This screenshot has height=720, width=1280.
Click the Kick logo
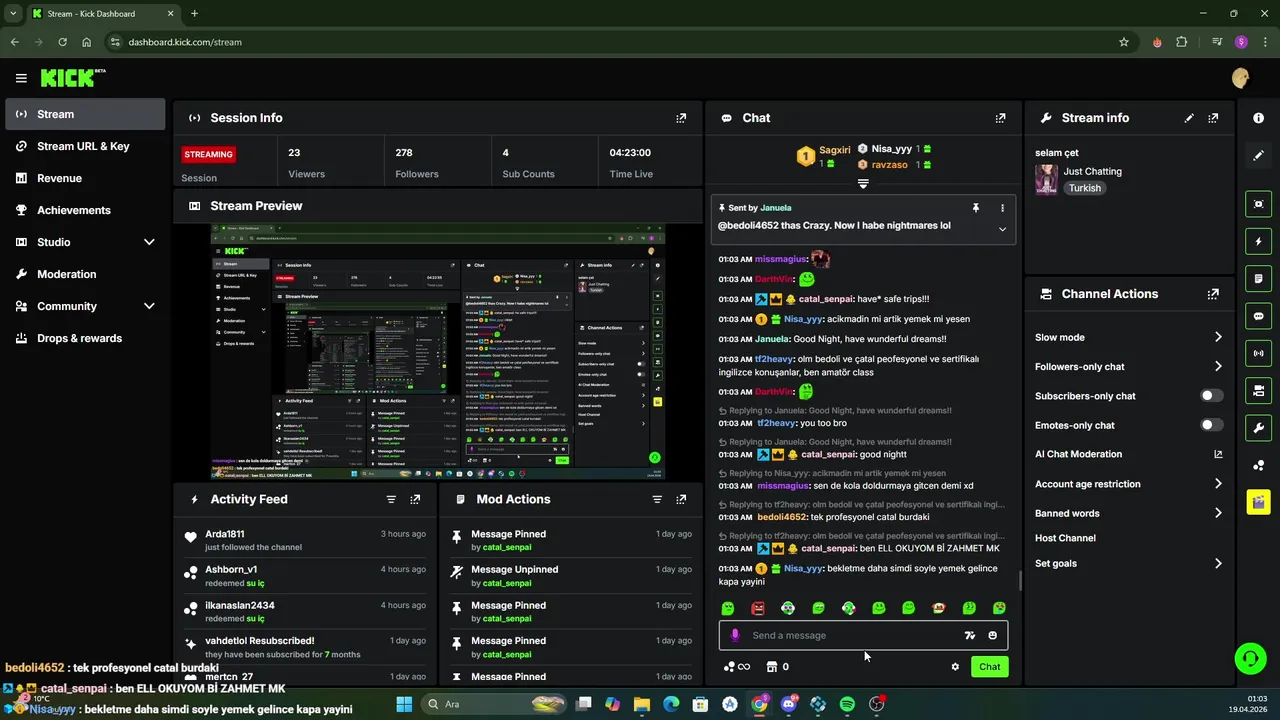click(x=73, y=78)
